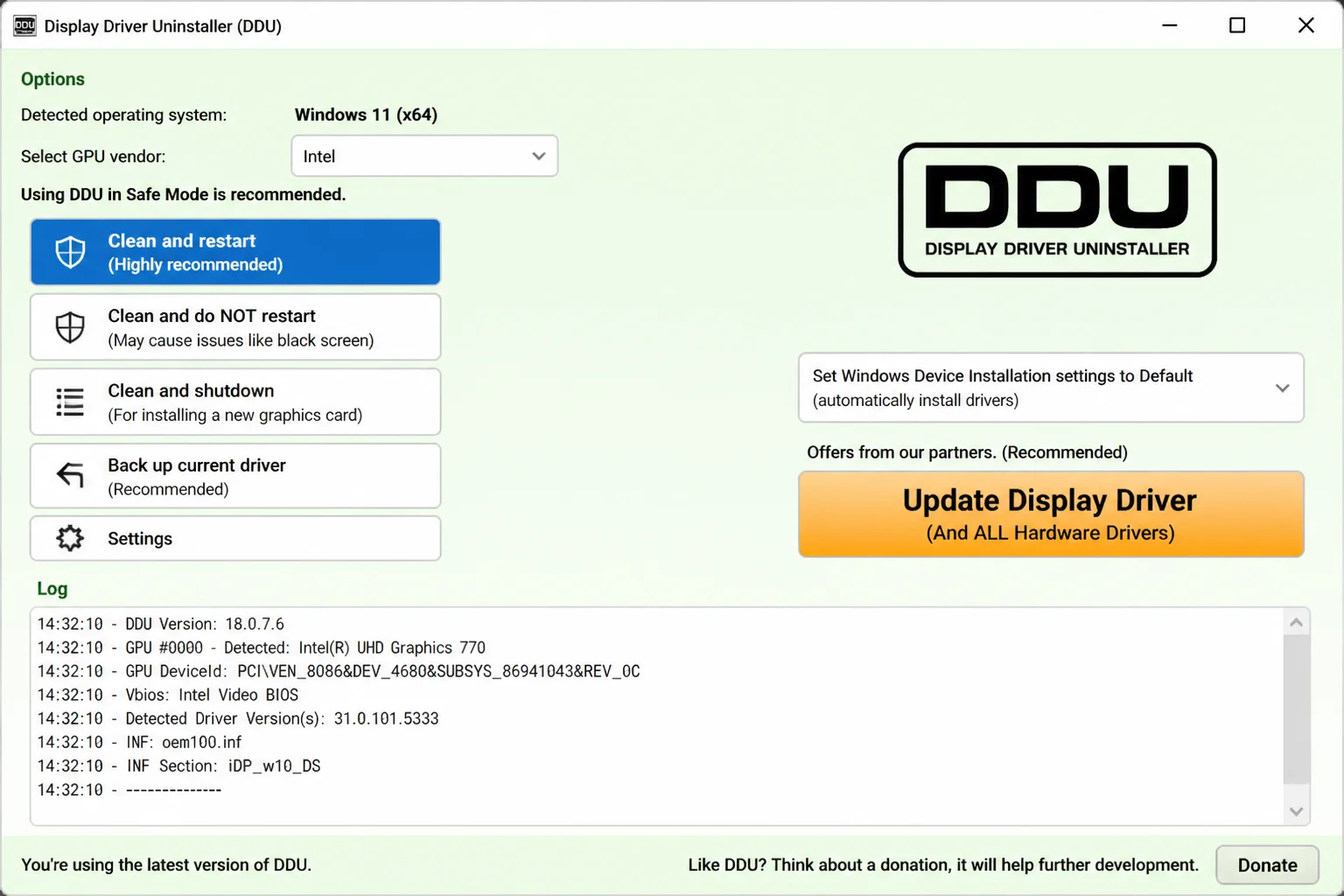The height and width of the screenshot is (896, 1344).
Task: Click the log scrollbar down arrow
Action: pyautogui.click(x=1296, y=811)
